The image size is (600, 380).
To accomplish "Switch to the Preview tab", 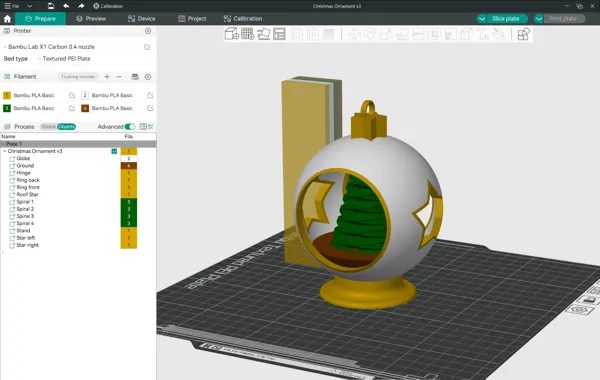I will click(x=91, y=18).
